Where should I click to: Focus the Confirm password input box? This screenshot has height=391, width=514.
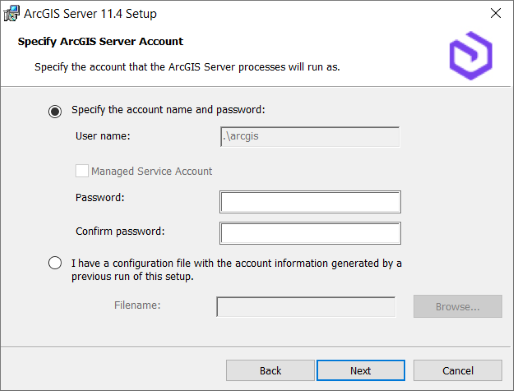click(x=310, y=233)
